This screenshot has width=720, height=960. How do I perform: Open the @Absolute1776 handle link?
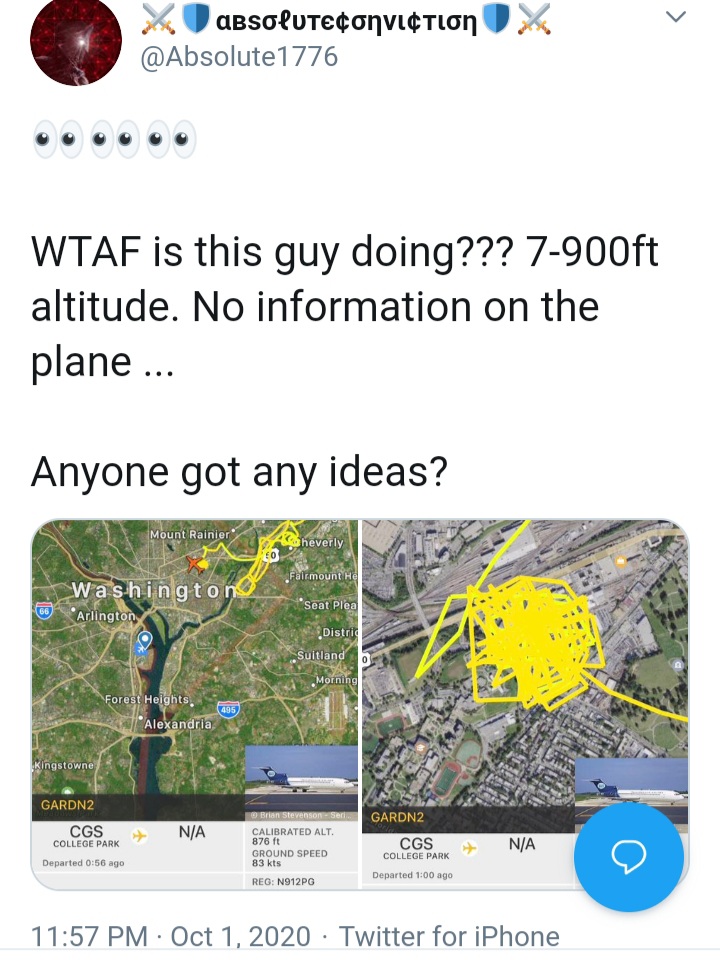pyautogui.click(x=239, y=57)
